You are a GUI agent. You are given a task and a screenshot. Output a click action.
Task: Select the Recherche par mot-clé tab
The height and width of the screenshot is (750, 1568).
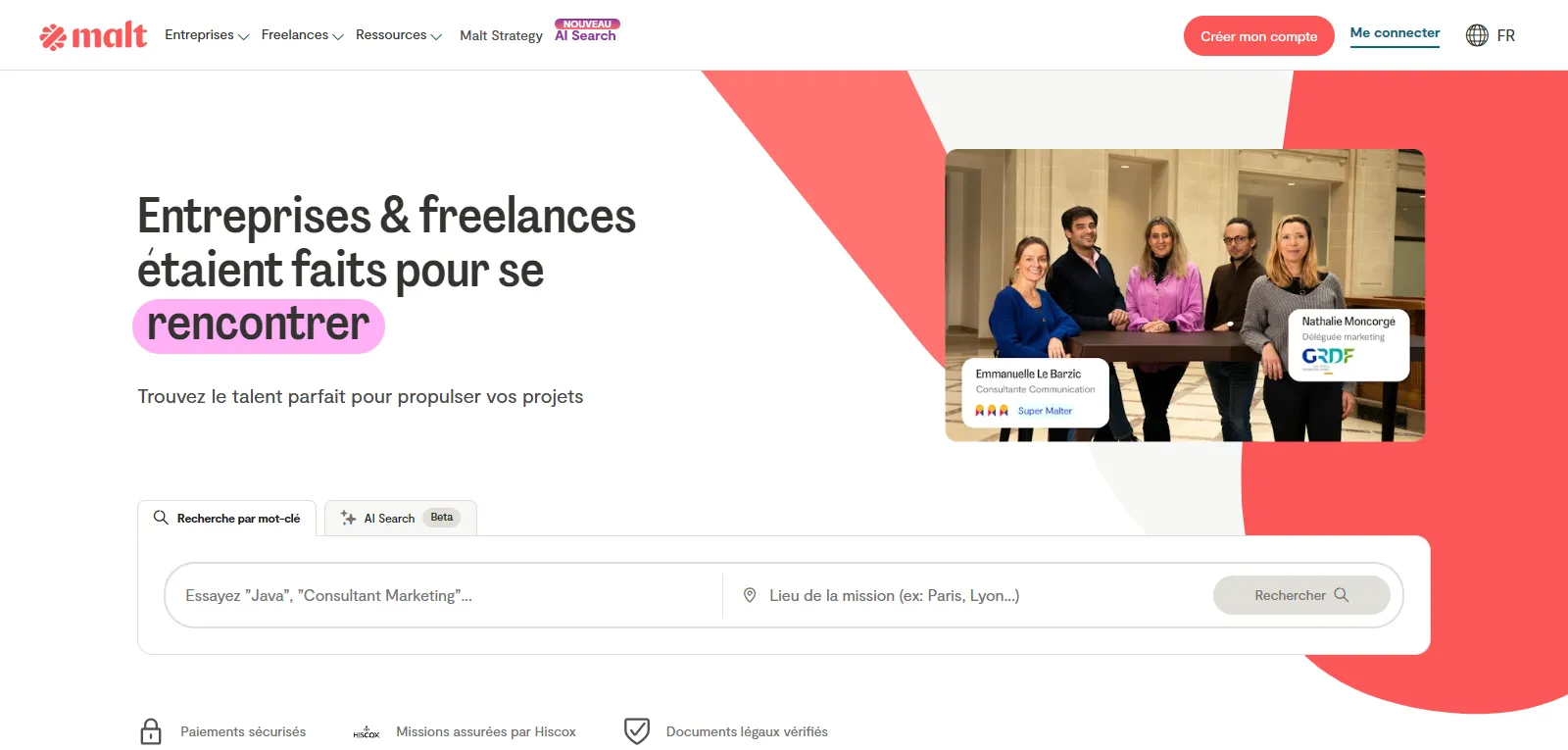227,518
